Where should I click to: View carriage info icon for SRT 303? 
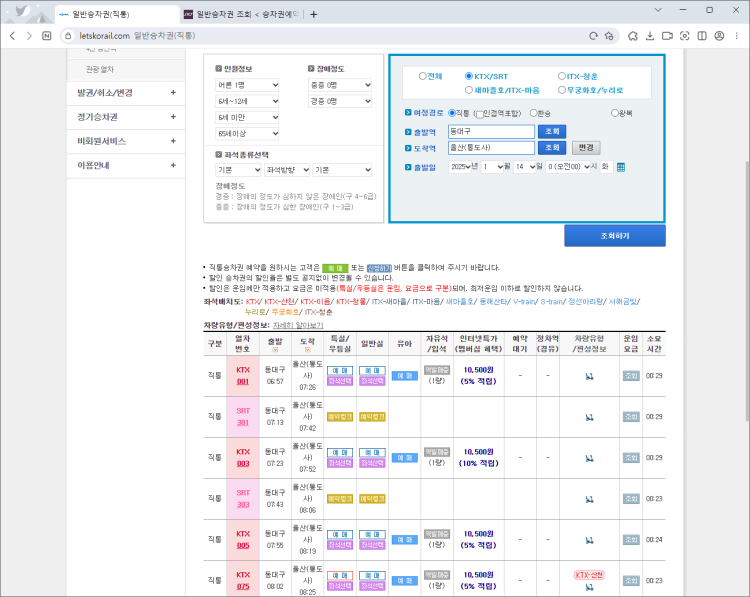589,499
